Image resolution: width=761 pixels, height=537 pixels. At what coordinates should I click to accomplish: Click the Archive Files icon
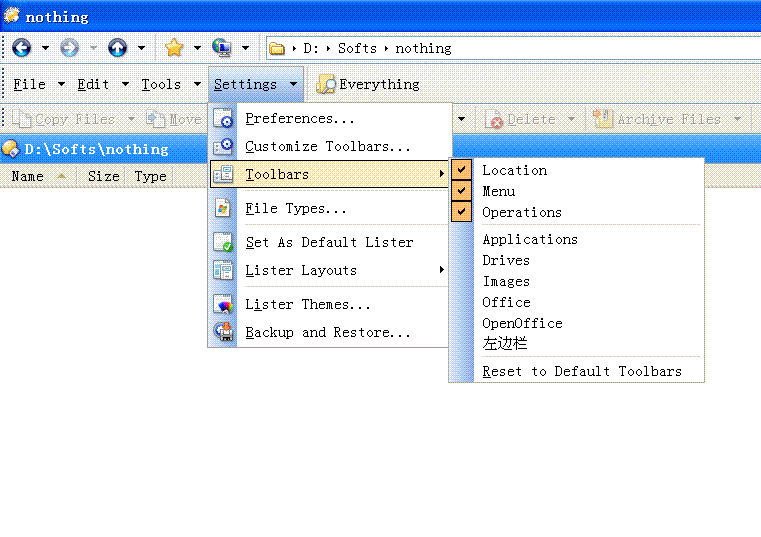(x=603, y=119)
